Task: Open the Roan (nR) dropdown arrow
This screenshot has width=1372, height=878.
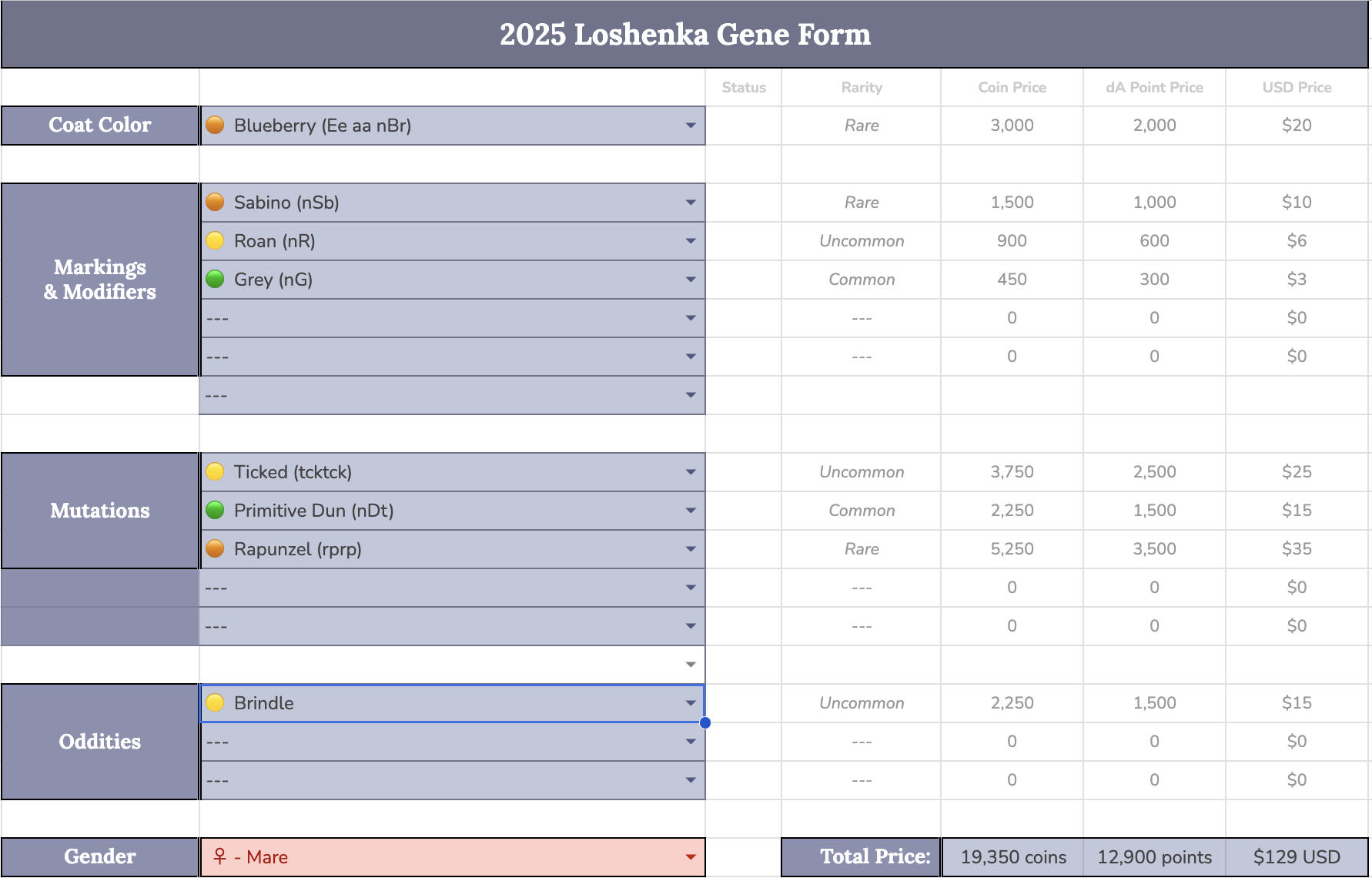Action: pos(691,241)
